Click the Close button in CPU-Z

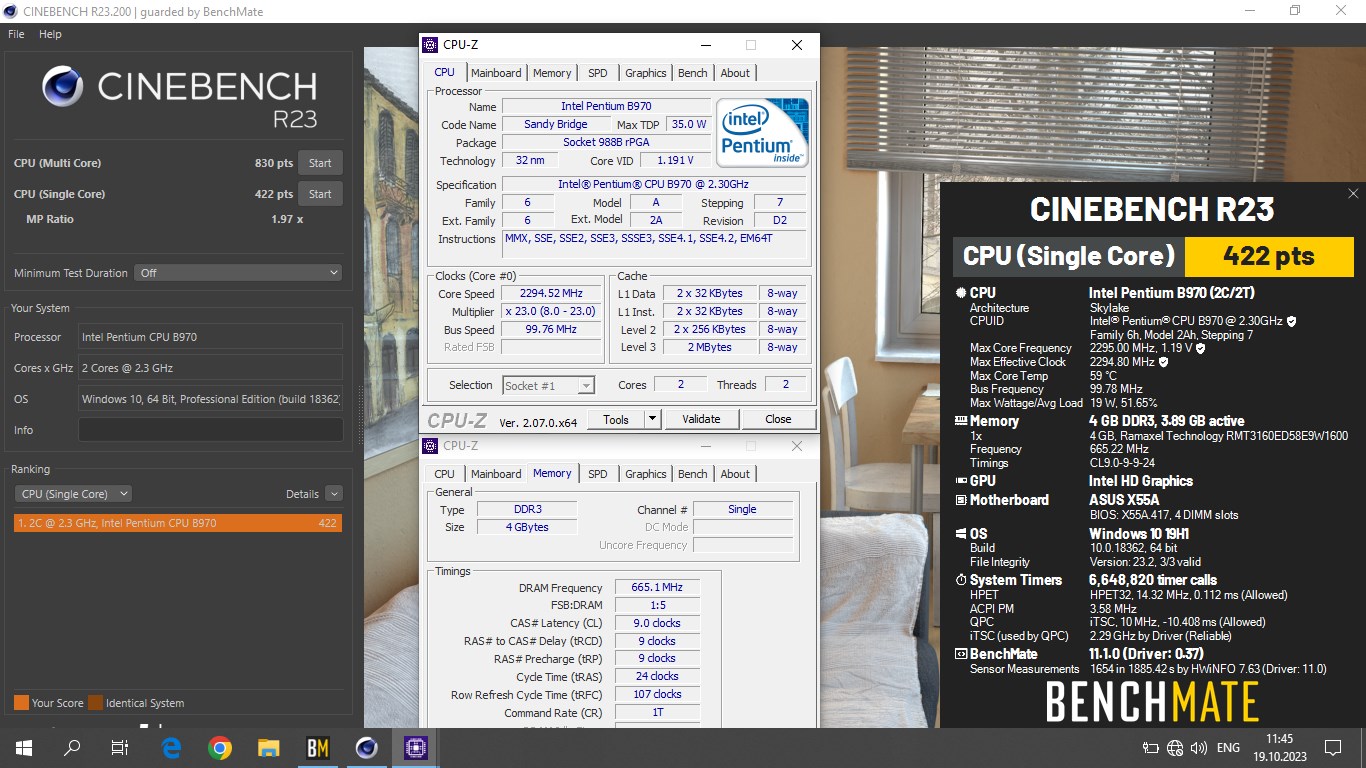[x=778, y=419]
